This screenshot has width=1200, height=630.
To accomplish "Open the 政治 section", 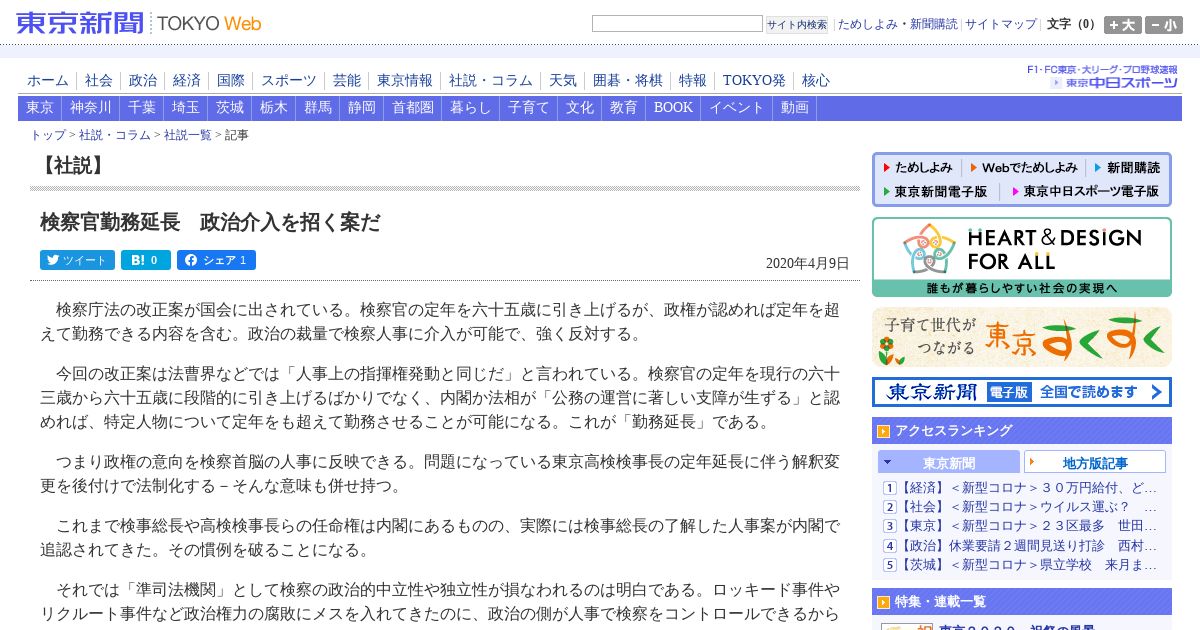I will (x=143, y=81).
